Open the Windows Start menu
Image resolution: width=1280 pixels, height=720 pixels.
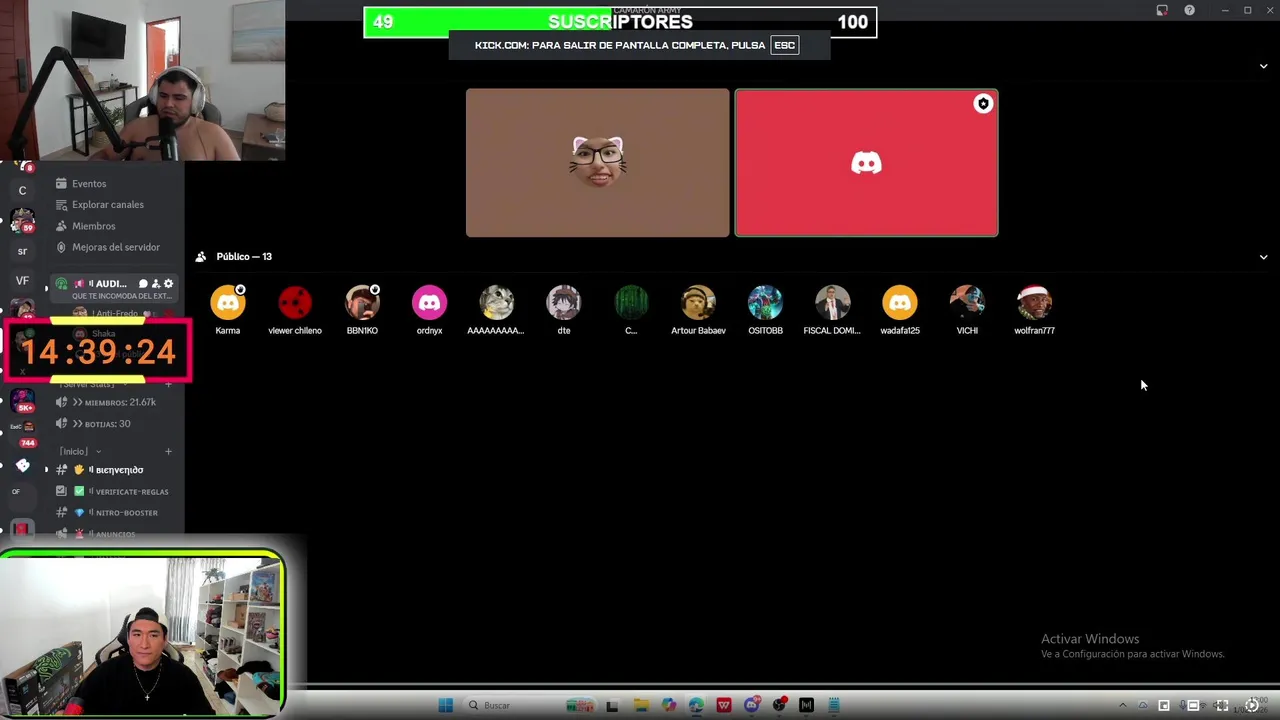pos(446,705)
